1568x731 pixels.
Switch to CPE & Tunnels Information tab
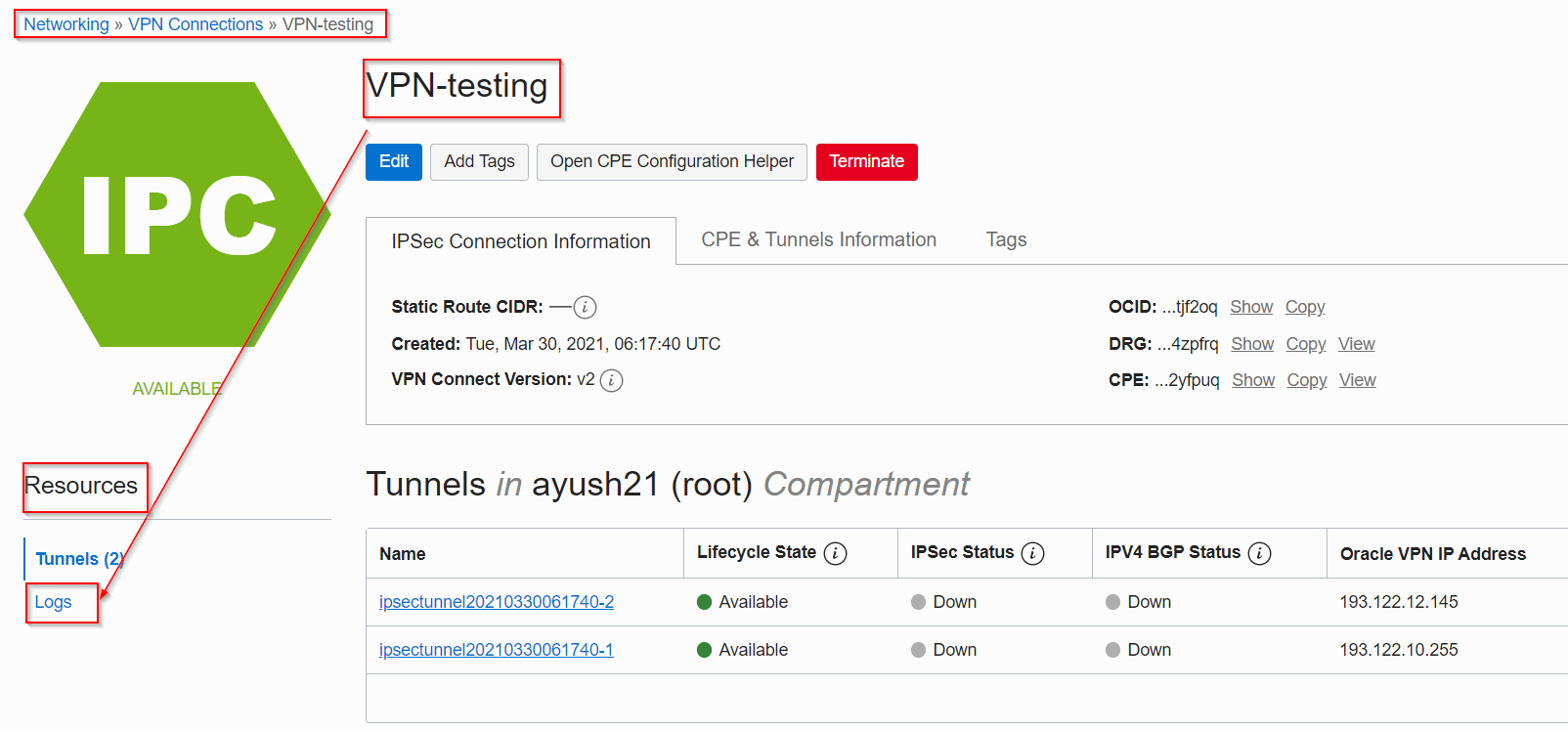(x=818, y=240)
